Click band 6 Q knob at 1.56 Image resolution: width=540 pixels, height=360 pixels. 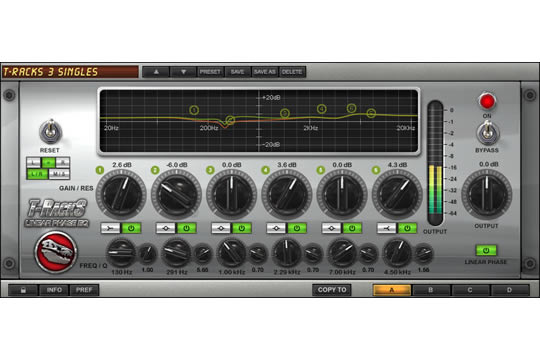coord(424,254)
